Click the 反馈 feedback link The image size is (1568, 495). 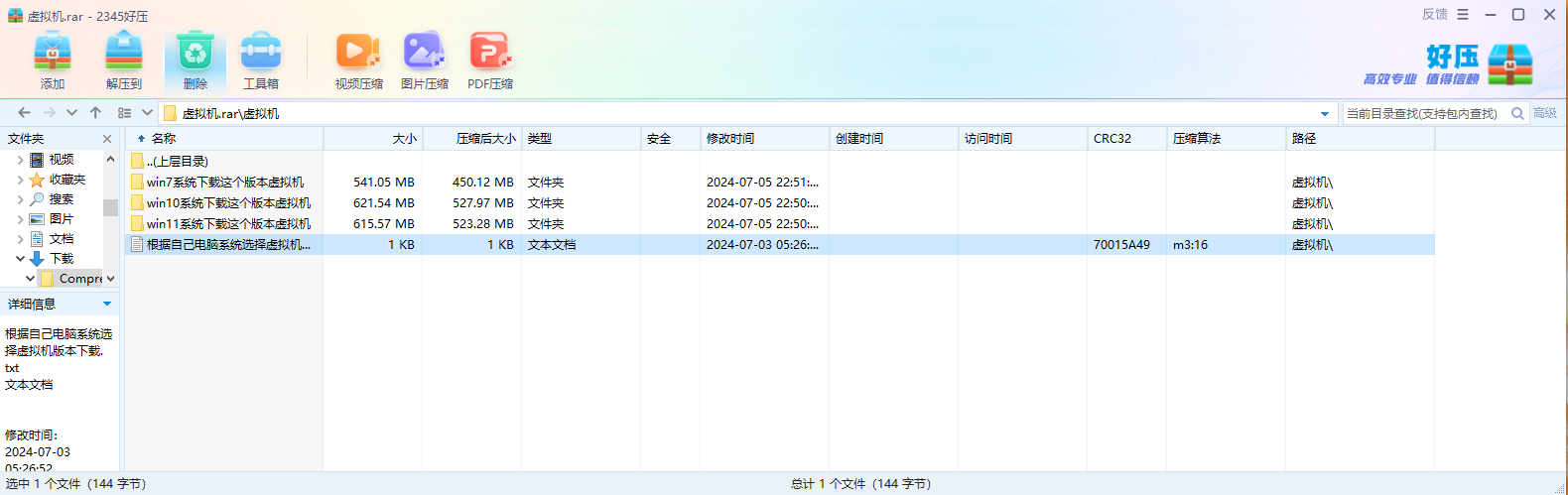1434,14
